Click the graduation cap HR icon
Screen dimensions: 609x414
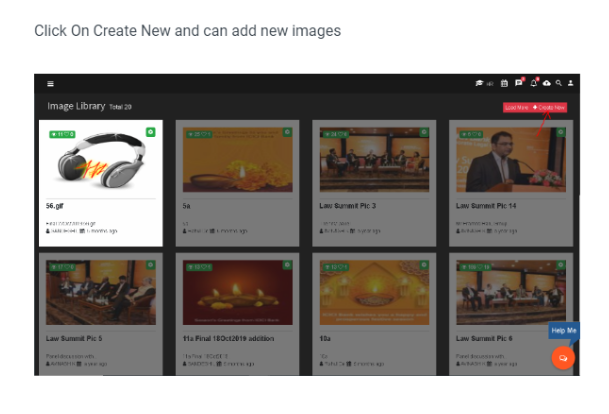point(484,83)
